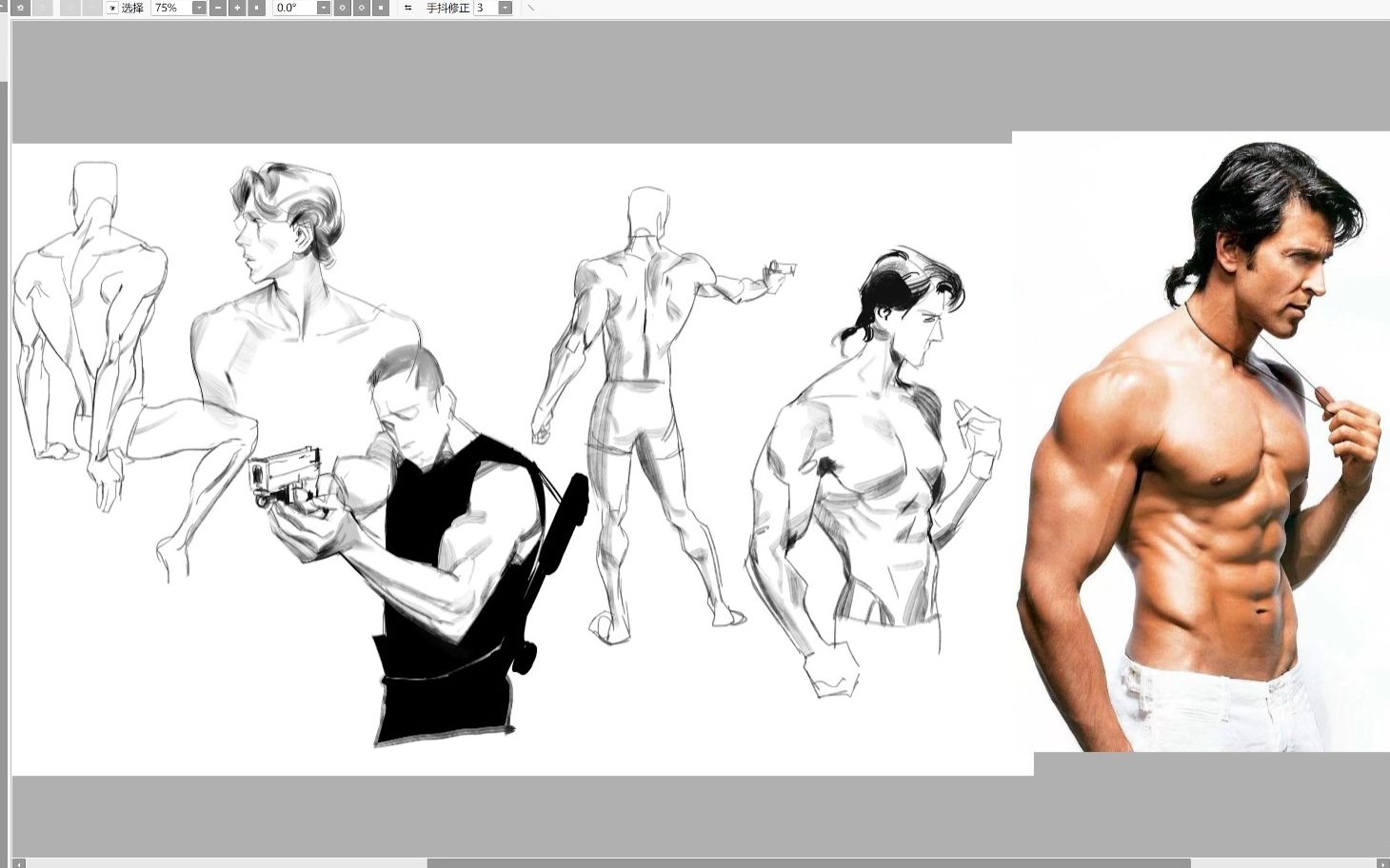Toggle the 选择 selection display checkbox
This screenshot has width=1390, height=868.
tap(112, 8)
